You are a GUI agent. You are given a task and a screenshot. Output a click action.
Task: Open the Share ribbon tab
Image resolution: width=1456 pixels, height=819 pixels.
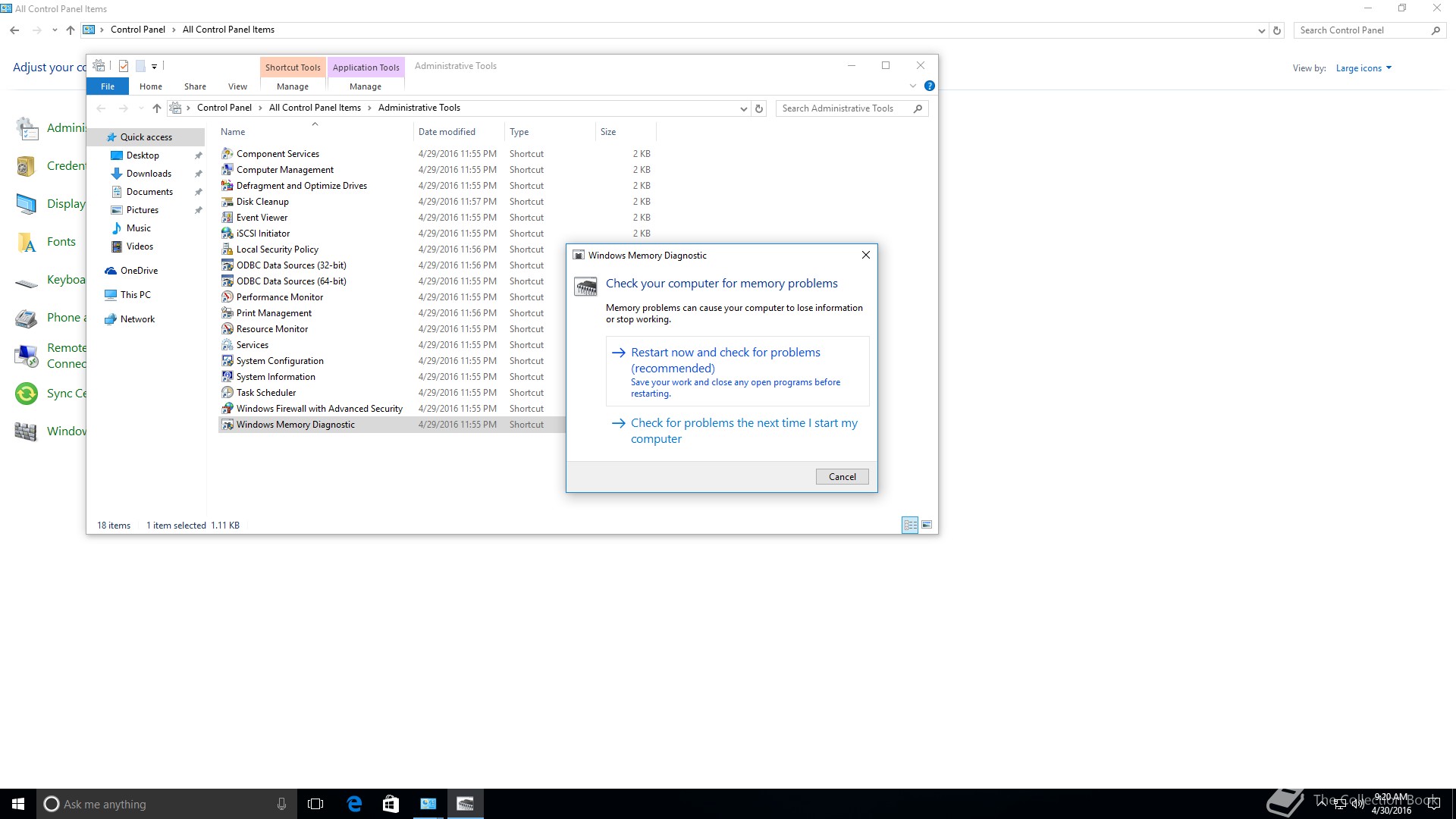pos(195,86)
